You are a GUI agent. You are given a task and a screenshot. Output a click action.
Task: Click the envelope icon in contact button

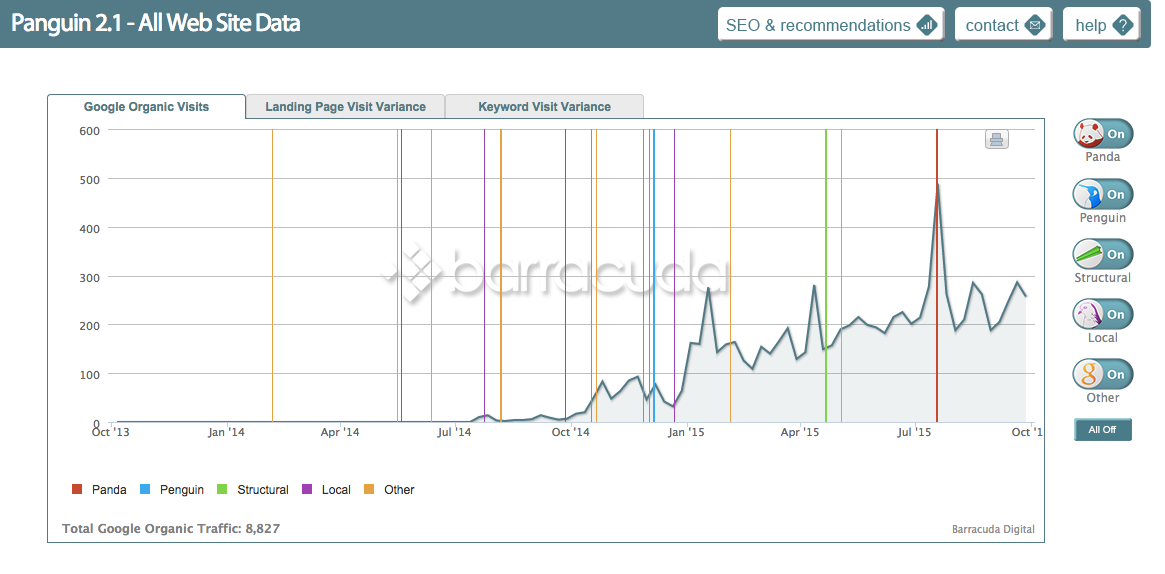1035,25
